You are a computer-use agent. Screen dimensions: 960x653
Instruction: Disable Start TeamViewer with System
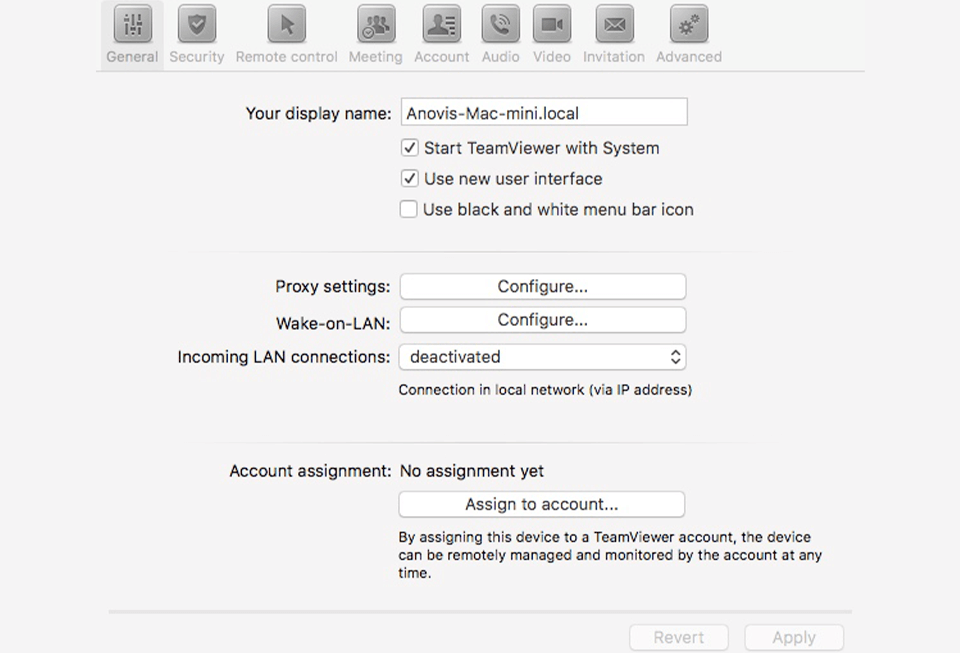410,148
